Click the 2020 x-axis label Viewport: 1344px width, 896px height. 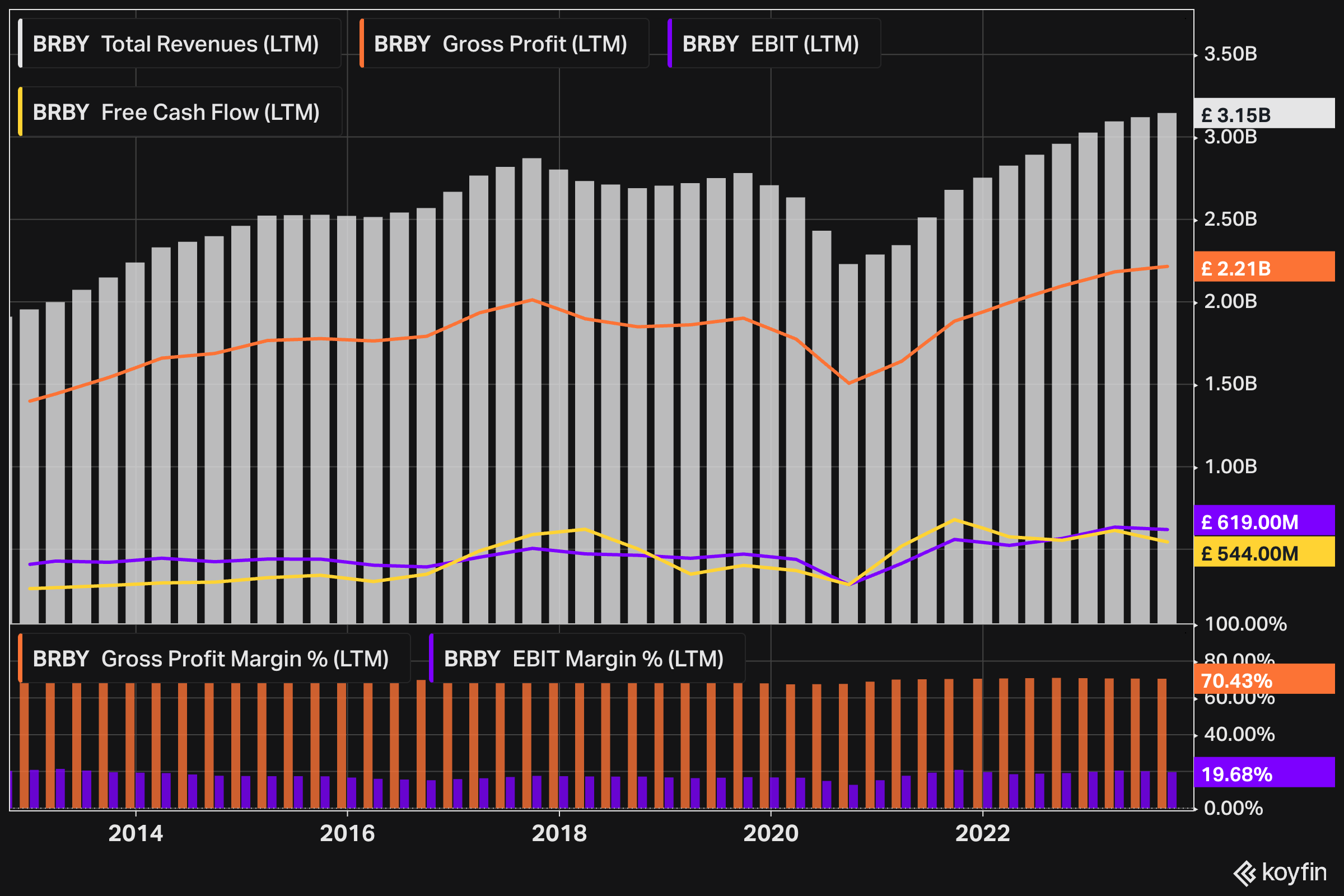click(x=771, y=833)
